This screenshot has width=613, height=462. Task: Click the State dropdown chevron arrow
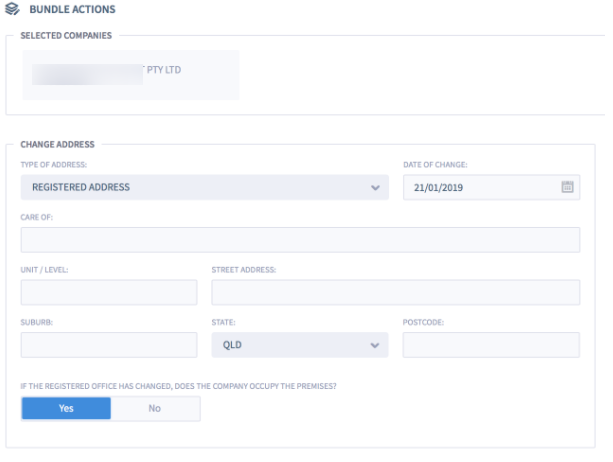(x=375, y=345)
